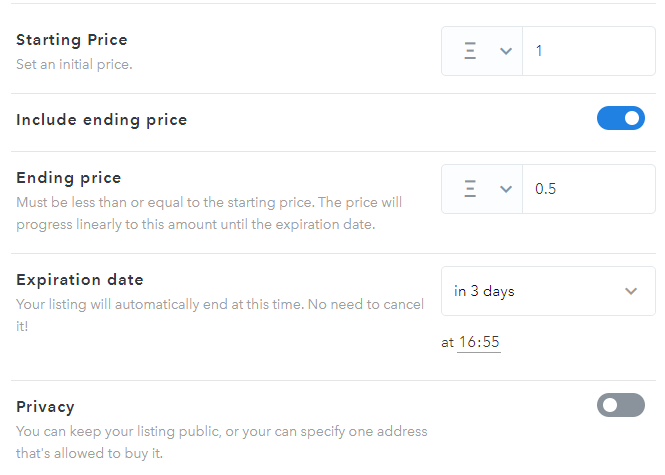665x475 pixels.
Task: Click the "Ending price" heading
Action: click(x=69, y=178)
